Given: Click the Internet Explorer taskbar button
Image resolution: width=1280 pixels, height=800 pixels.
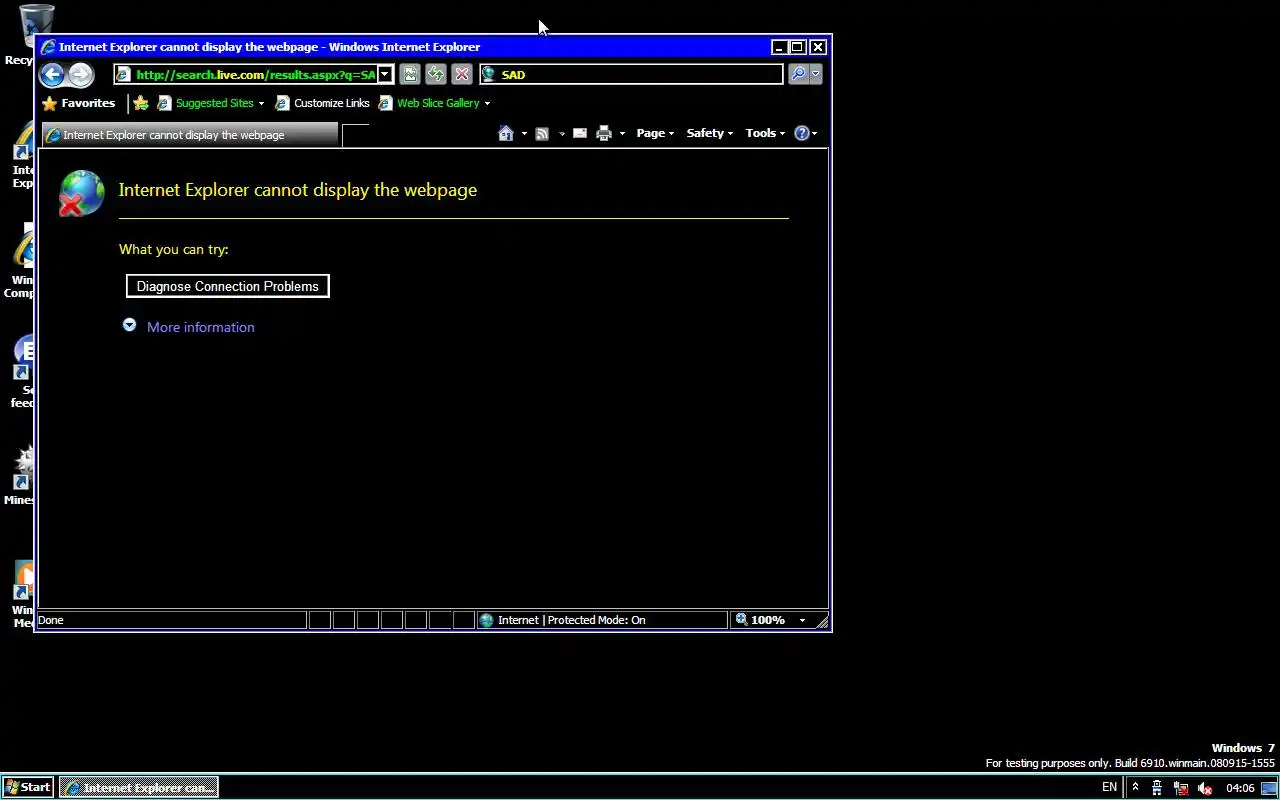Looking at the screenshot, I should 138,787.
